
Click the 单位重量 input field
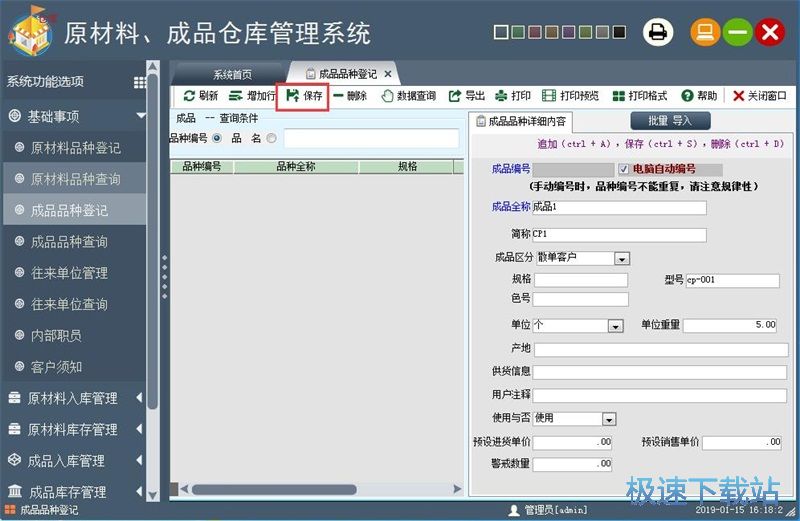point(730,326)
